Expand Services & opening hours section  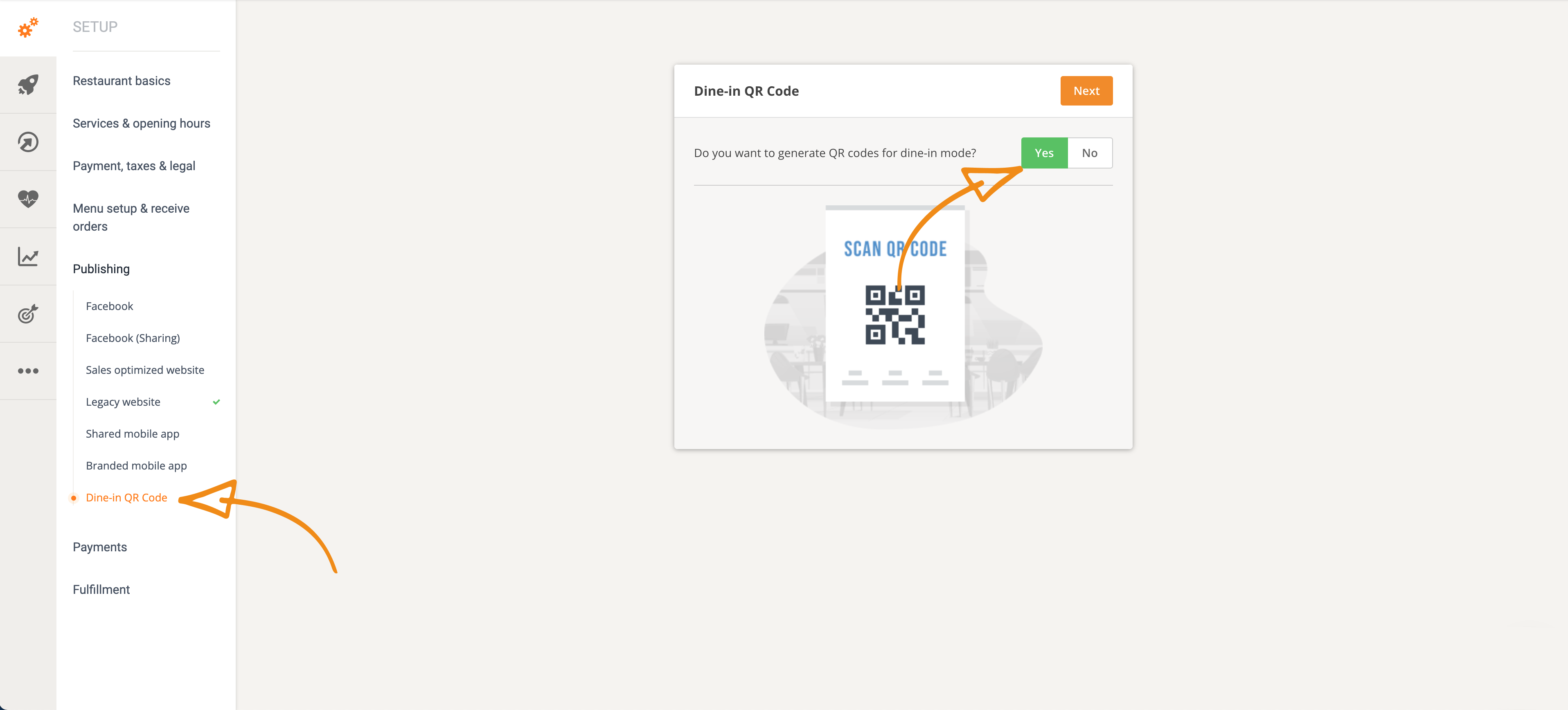point(141,124)
